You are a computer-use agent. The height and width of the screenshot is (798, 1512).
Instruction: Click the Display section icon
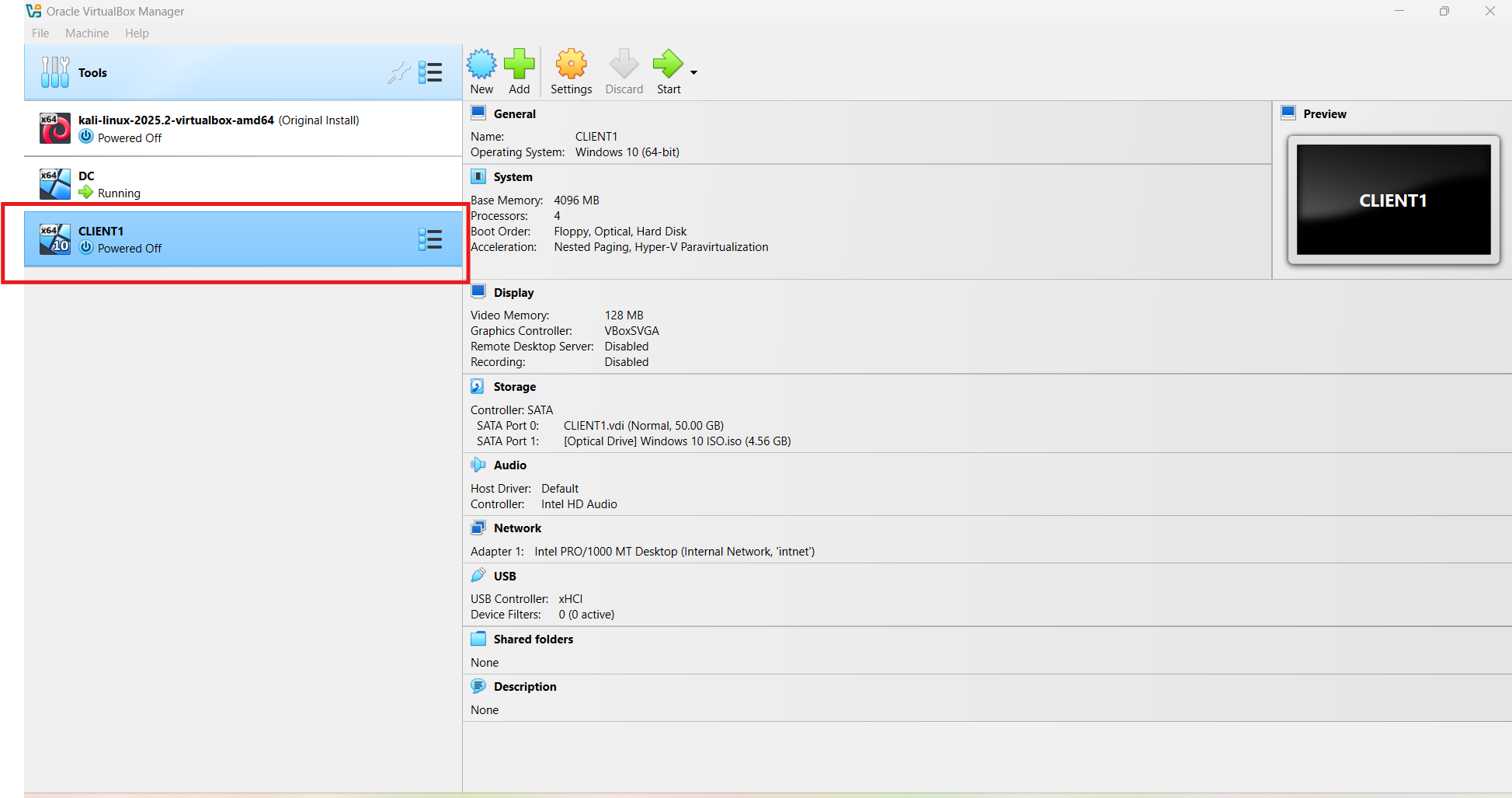tap(478, 292)
